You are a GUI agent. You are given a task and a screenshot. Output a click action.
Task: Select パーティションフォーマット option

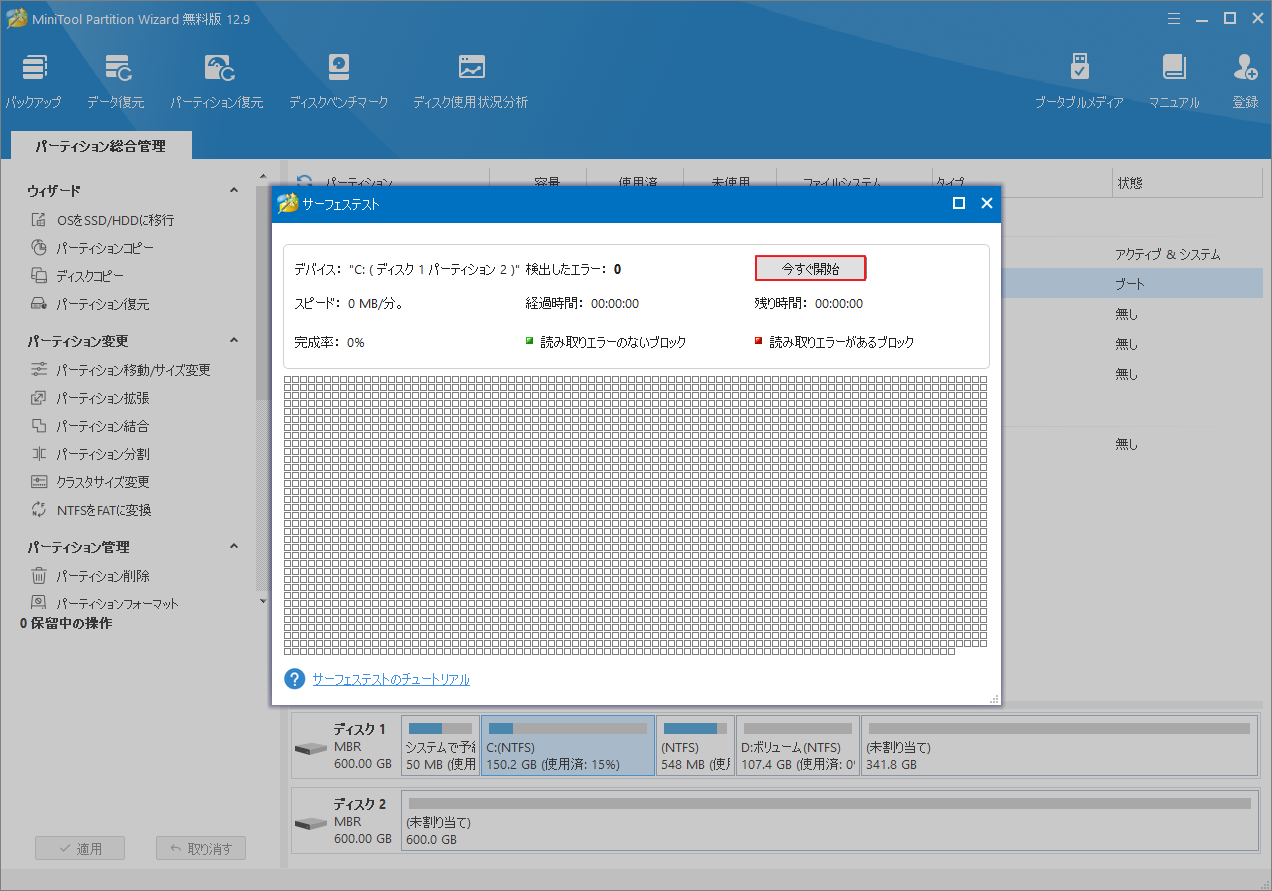[x=105, y=603]
